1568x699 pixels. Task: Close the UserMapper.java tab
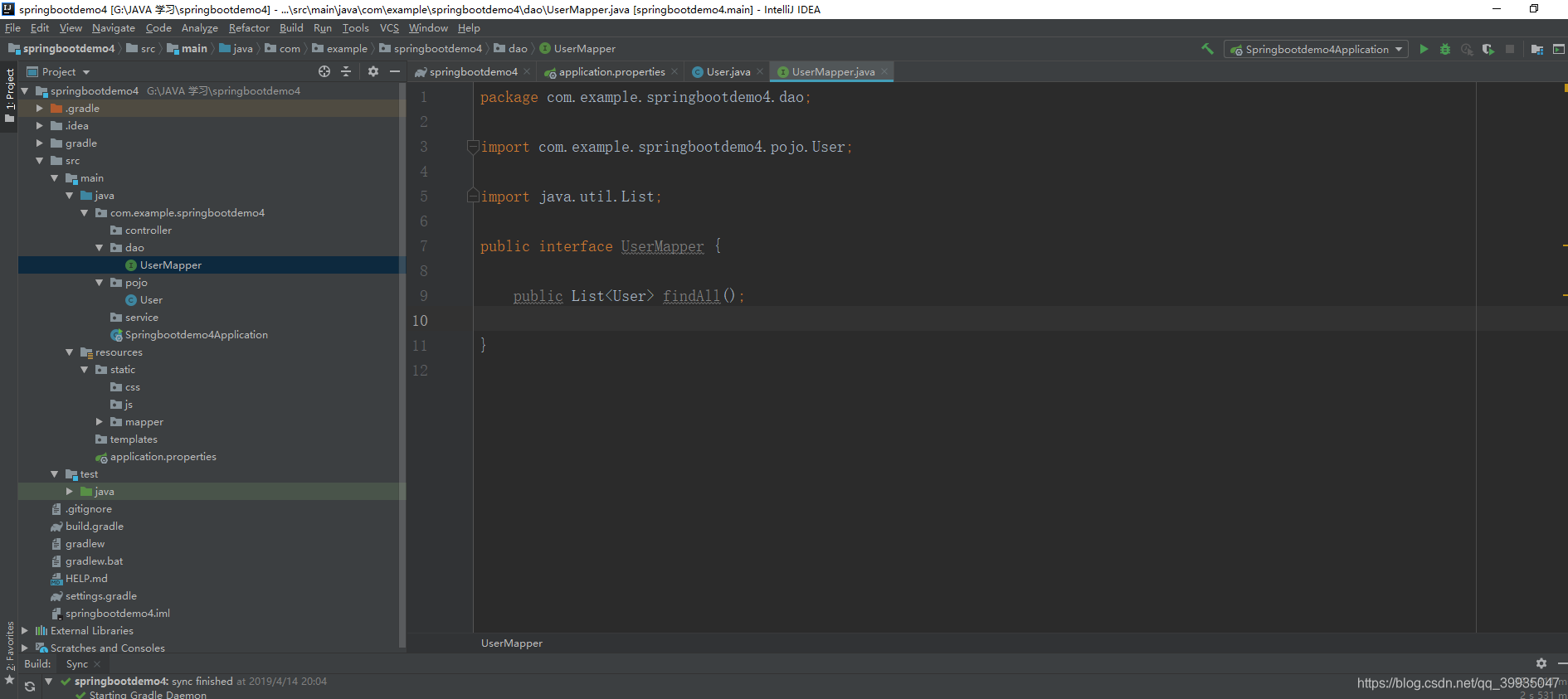(884, 71)
